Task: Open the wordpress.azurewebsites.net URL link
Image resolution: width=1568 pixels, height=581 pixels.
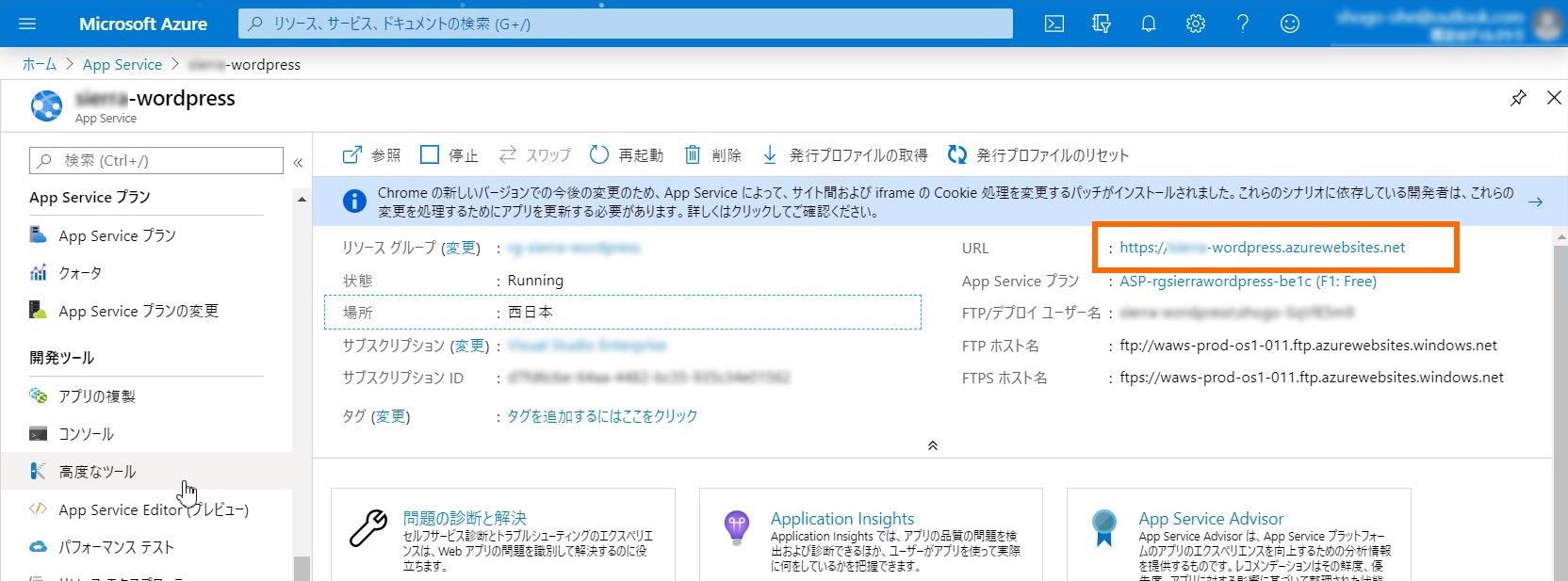Action: point(1262,248)
